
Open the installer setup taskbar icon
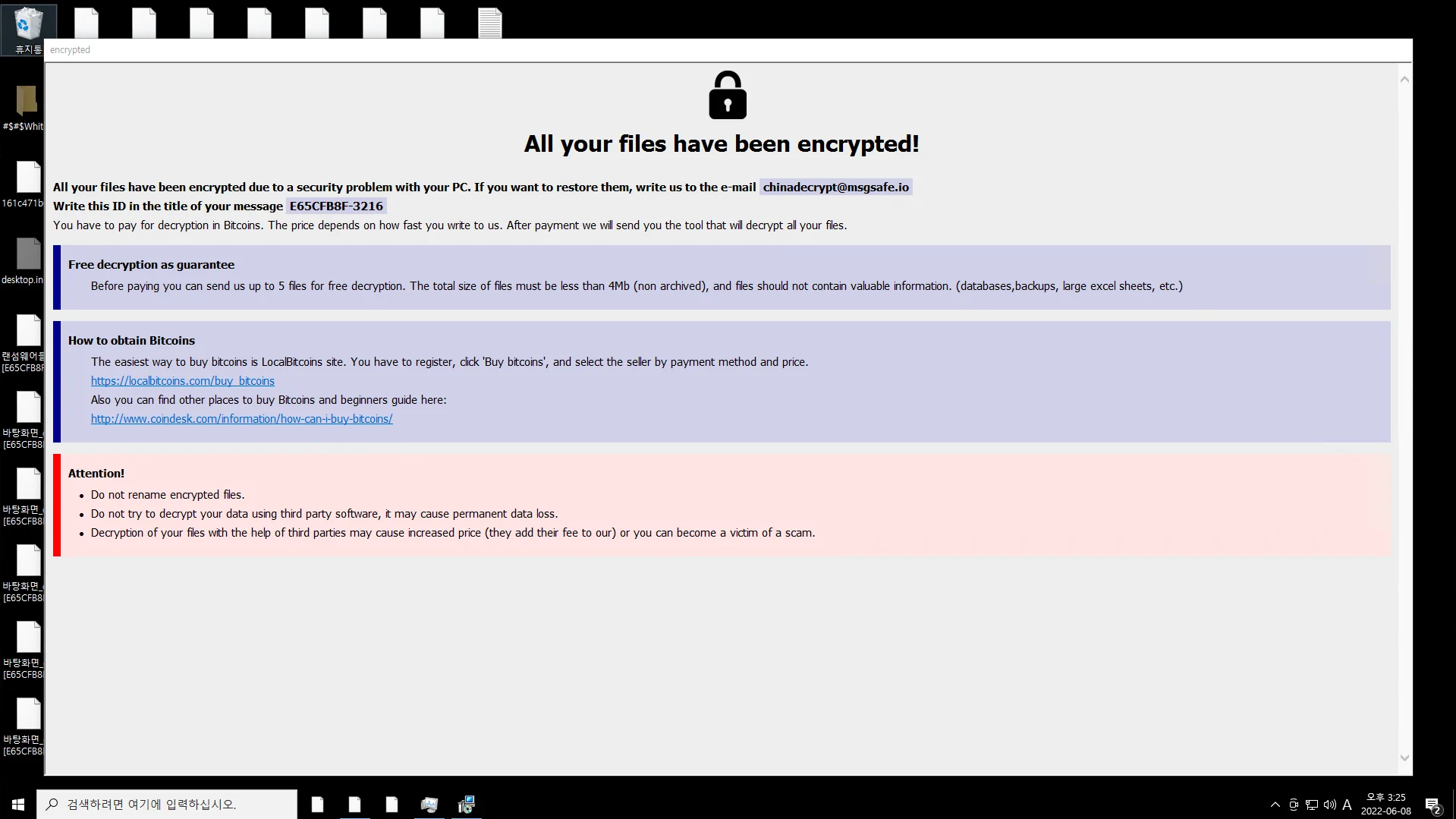466,805
